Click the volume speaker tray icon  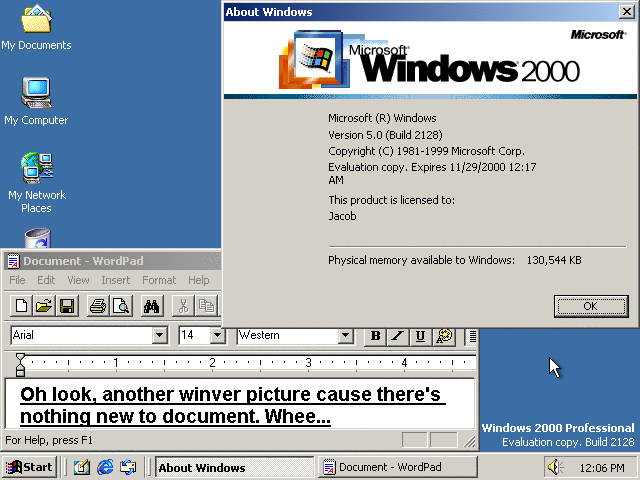click(x=555, y=467)
